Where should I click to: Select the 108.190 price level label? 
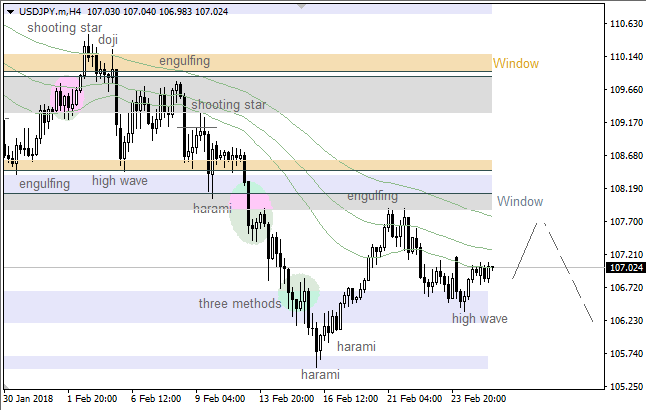625,189
